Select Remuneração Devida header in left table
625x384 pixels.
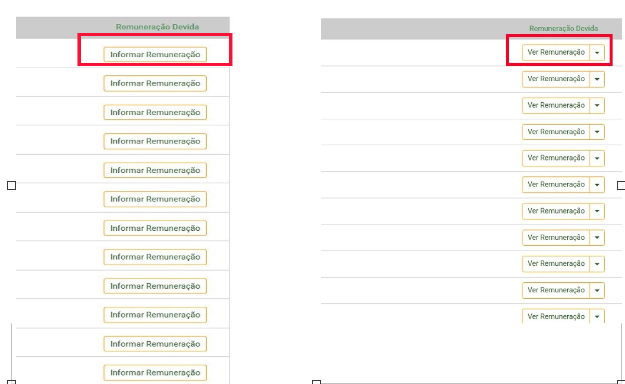click(157, 27)
